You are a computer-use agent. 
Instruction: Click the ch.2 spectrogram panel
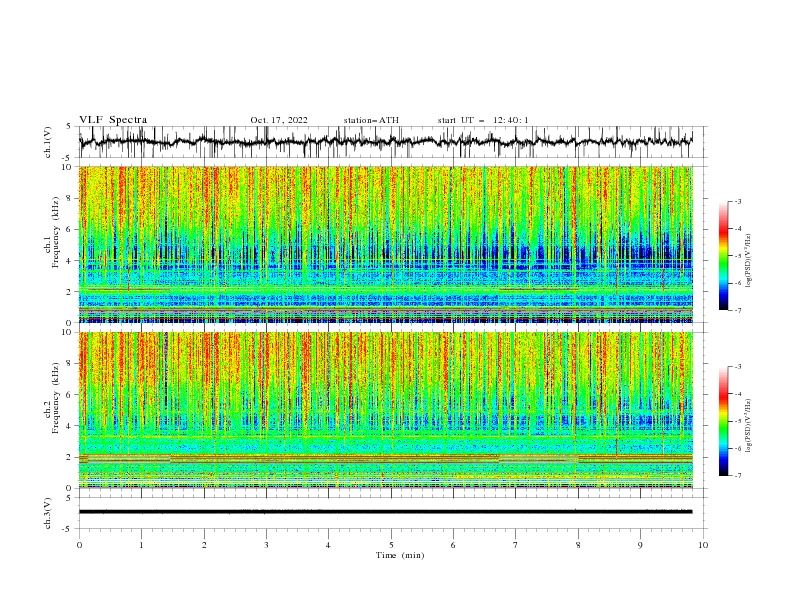click(386, 410)
